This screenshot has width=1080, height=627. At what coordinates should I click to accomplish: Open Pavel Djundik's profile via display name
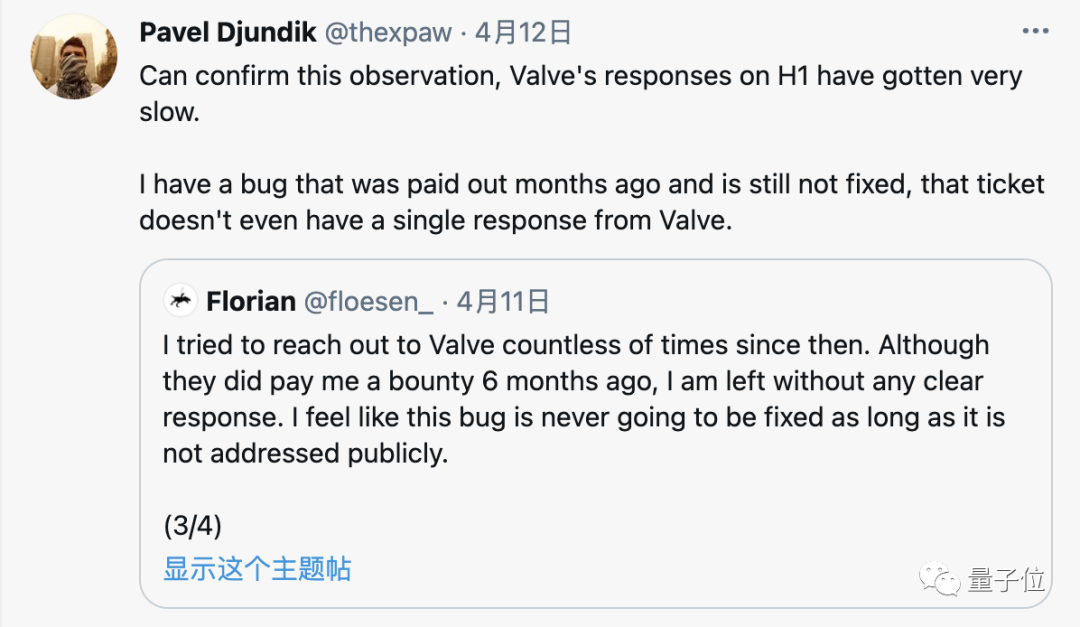(x=227, y=32)
